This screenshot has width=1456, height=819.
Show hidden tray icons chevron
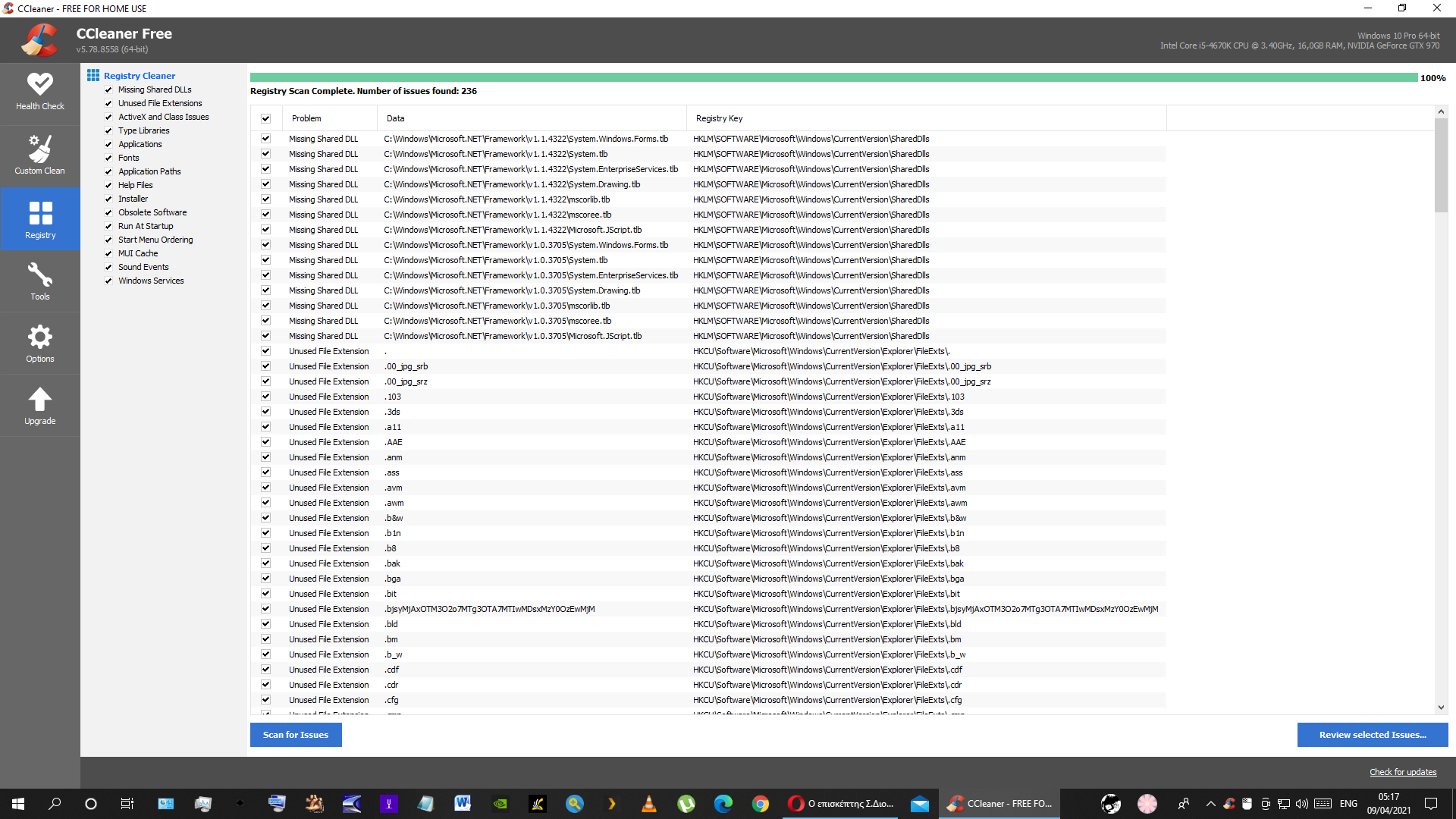pos(1210,804)
